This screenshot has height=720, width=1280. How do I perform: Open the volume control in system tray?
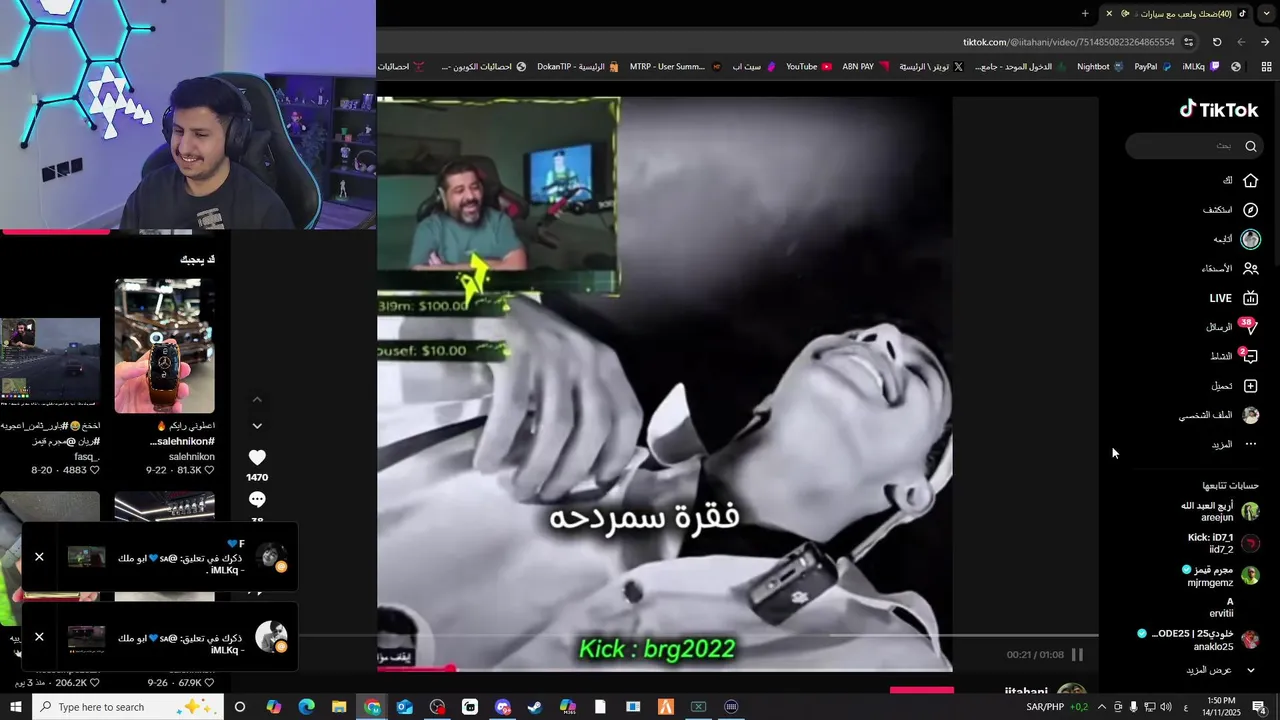[1165, 707]
